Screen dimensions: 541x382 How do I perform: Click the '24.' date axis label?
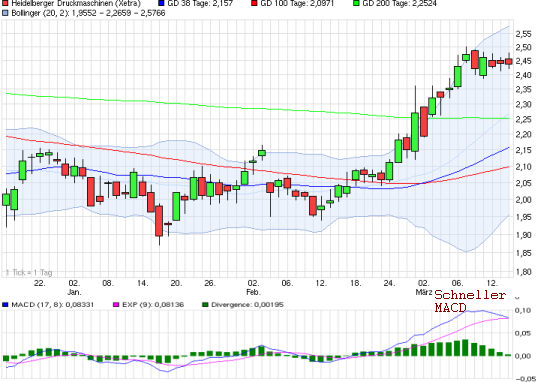click(389, 283)
